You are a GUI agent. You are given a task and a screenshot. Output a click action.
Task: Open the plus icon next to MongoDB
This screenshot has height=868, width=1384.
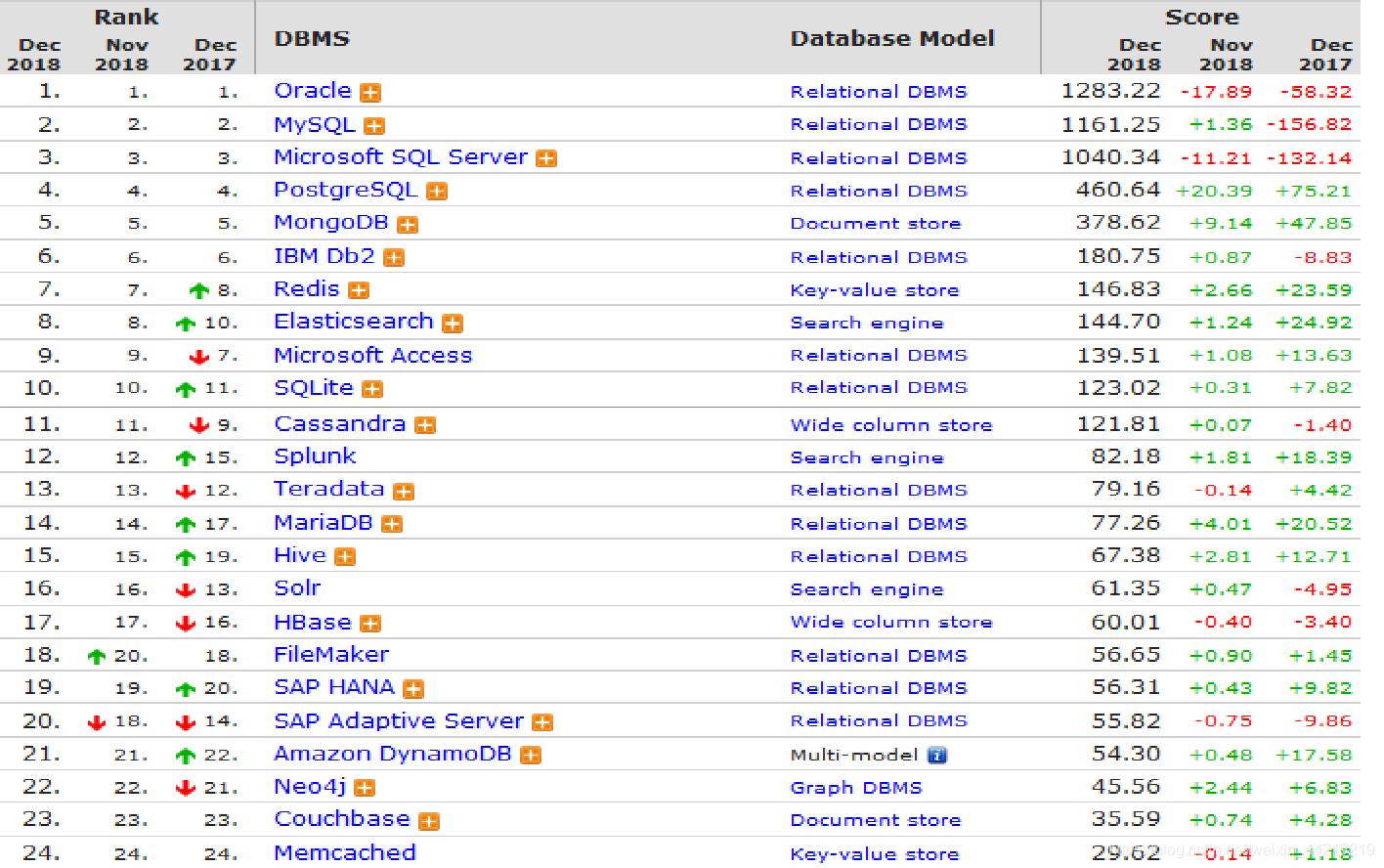point(408,225)
